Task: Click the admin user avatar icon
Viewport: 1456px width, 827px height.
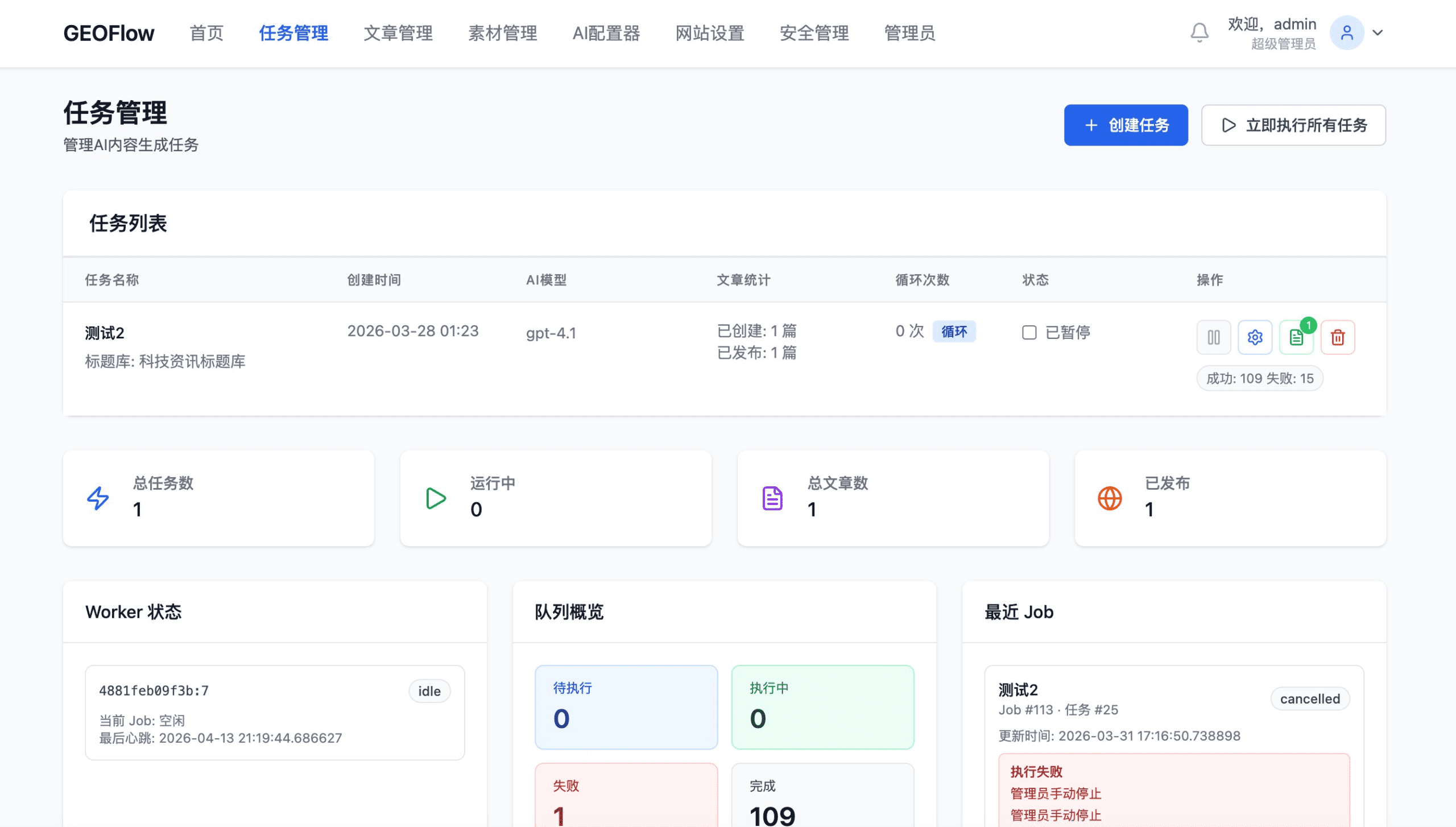Action: click(x=1346, y=32)
